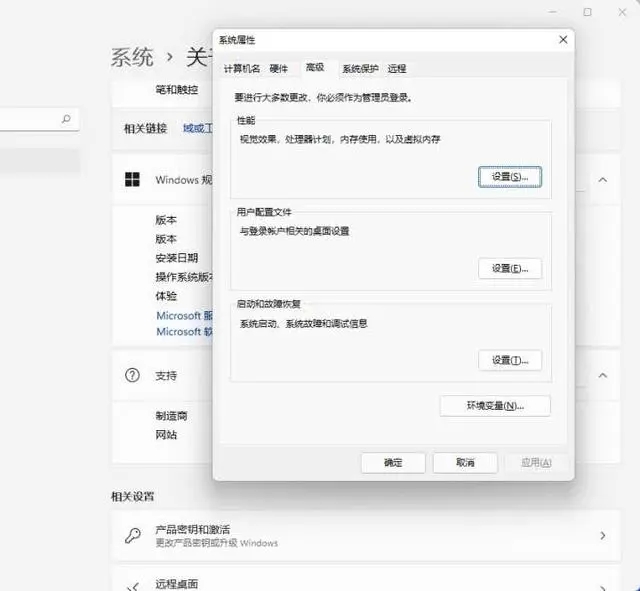This screenshot has width=640, height=591.
Task: Click the 更改产品密钥或升级 Windows subtitle
Action: click(x=217, y=543)
